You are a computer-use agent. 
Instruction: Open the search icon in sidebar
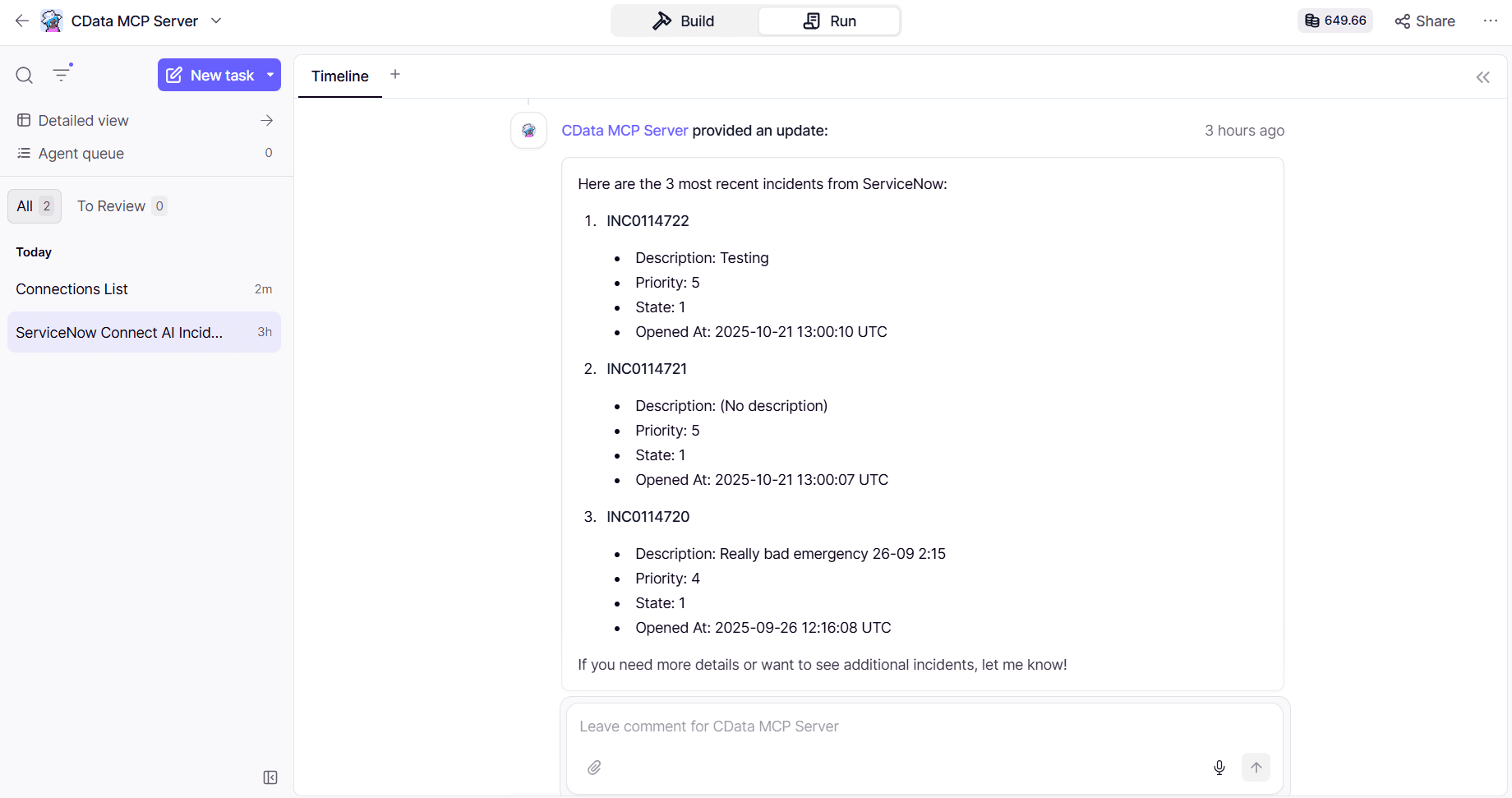point(25,76)
